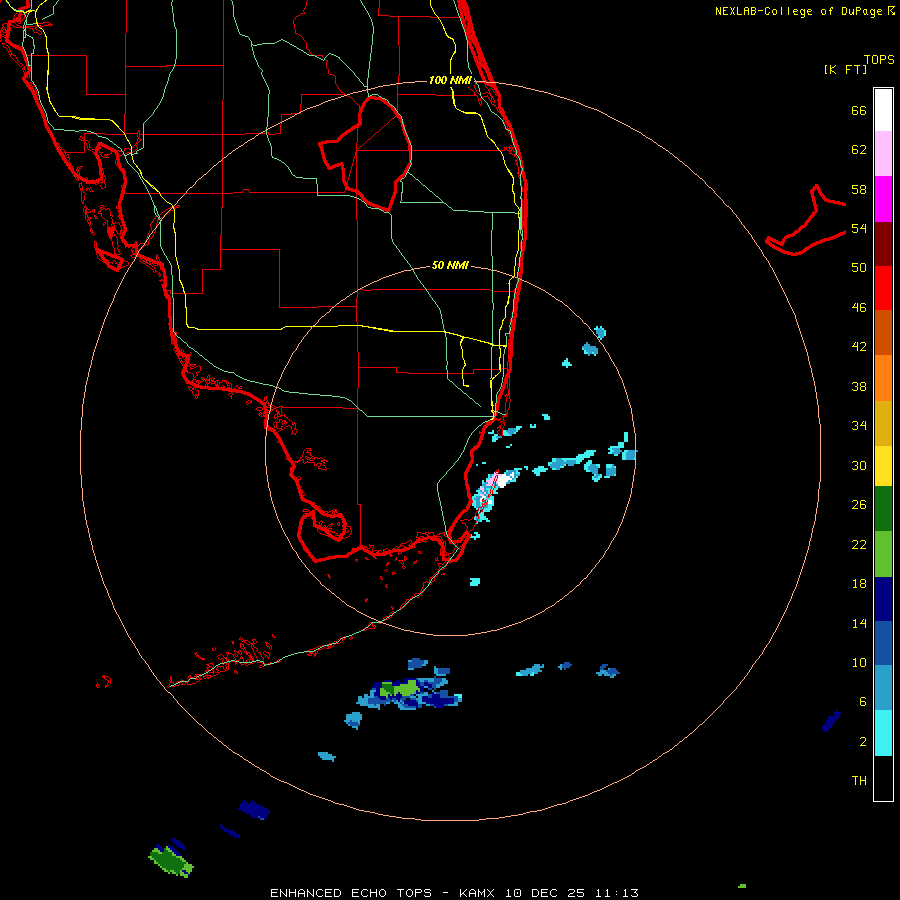Image resolution: width=900 pixels, height=900 pixels.
Task: Click the 50 NMI range ring label
Action: coord(450,265)
